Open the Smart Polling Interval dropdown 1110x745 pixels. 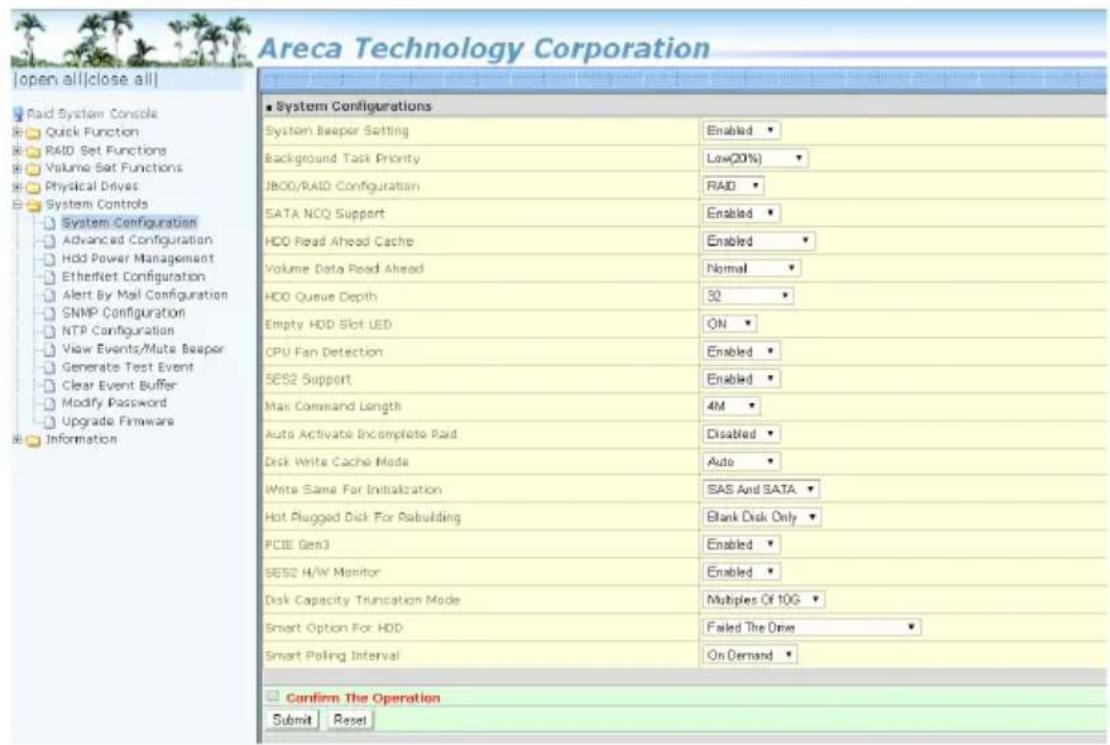tap(750, 655)
